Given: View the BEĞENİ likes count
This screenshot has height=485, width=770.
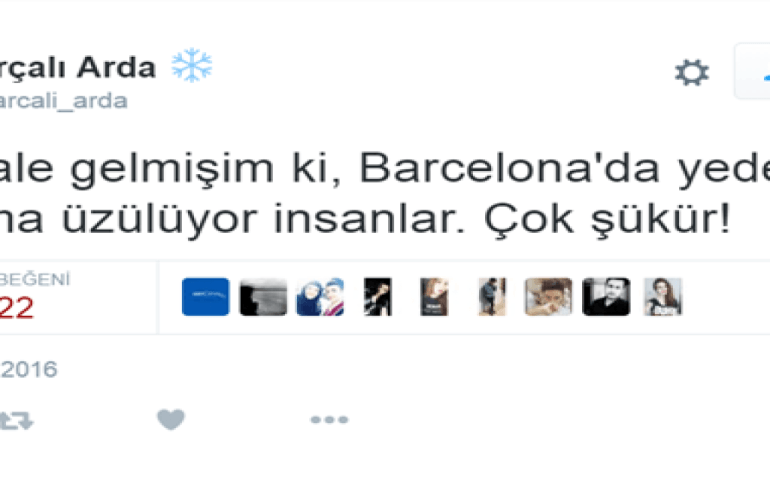Looking at the screenshot, I should tap(35, 280).
